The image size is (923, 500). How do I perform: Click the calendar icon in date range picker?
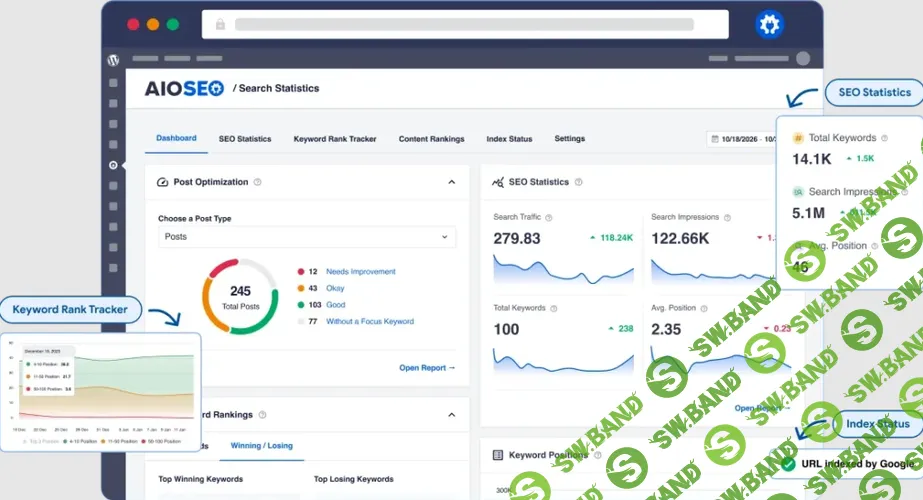coord(714,139)
